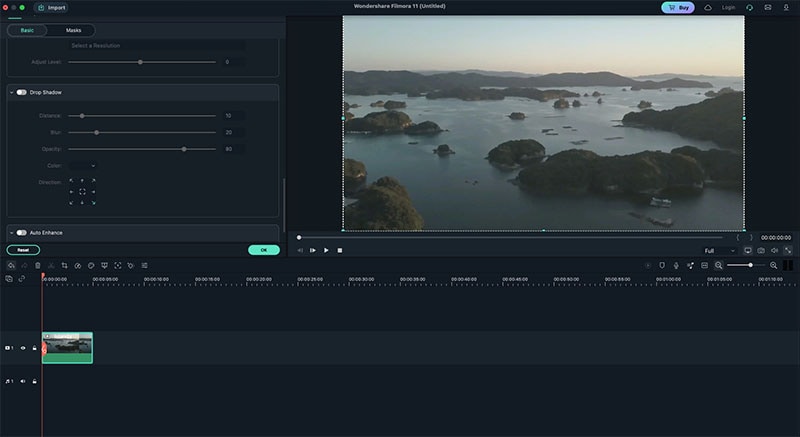
Task: Switch to the Basic tab
Action: 27,30
